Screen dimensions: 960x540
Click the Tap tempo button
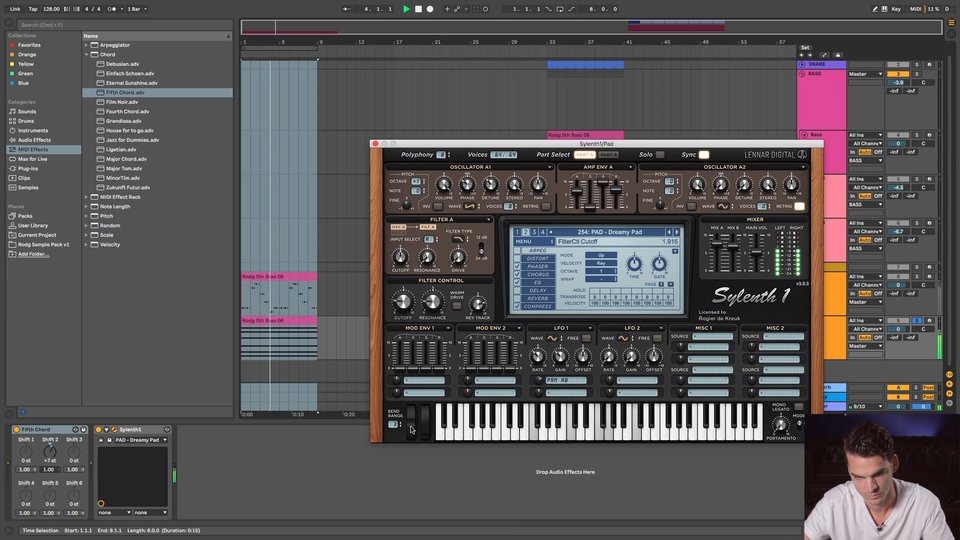[x=33, y=9]
